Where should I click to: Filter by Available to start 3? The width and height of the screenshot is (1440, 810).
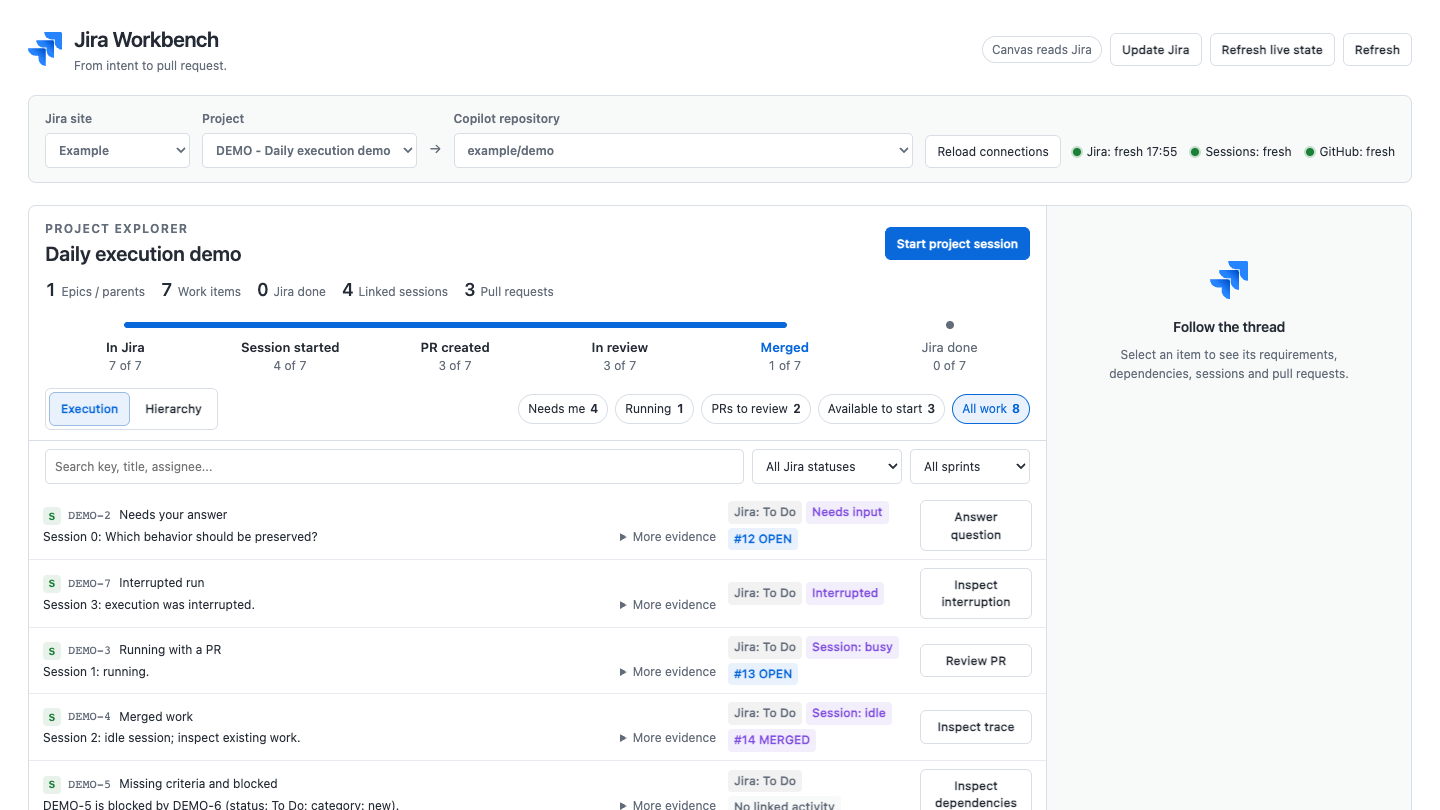click(882, 409)
